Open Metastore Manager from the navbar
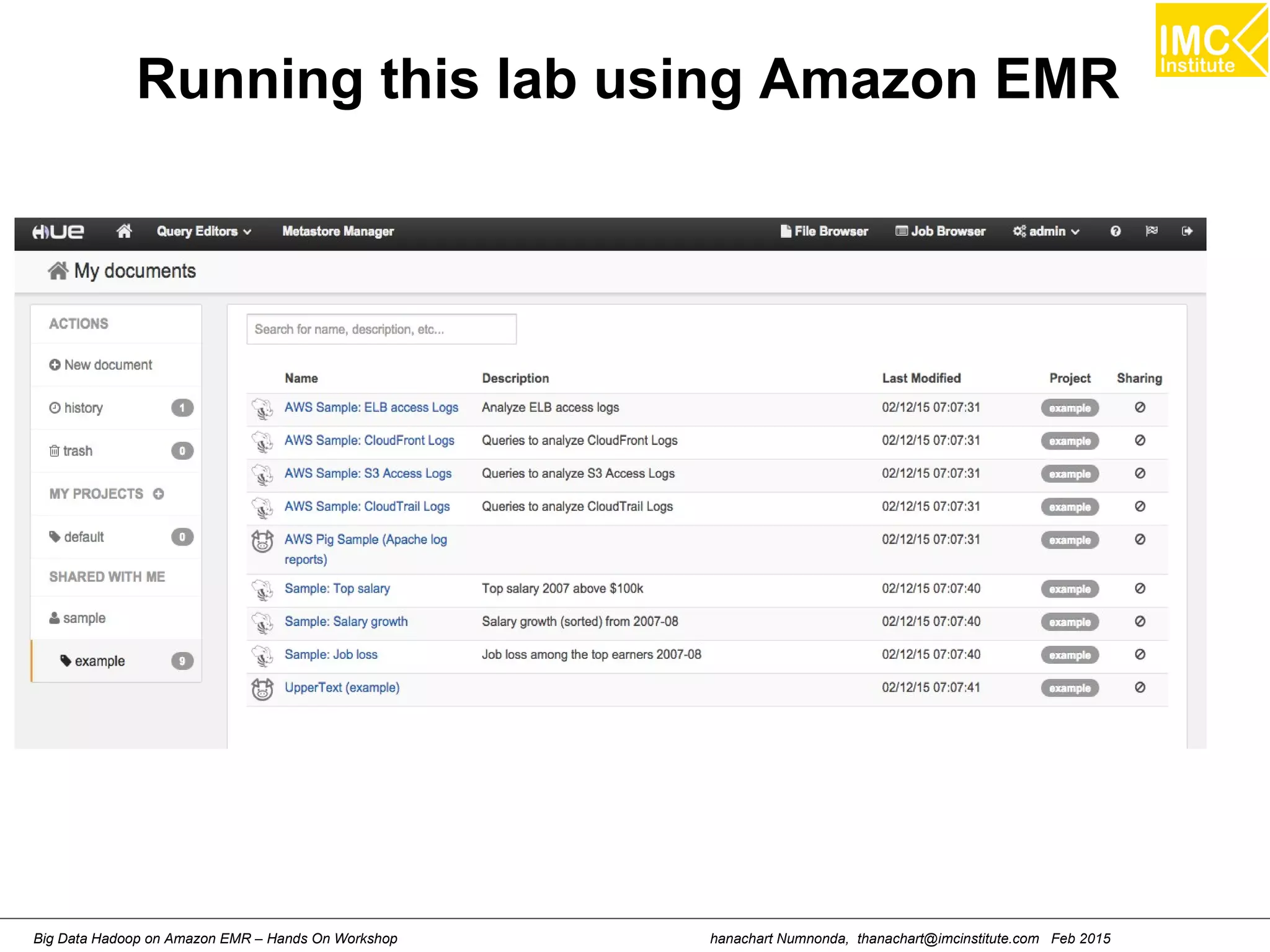1270x952 pixels. point(338,231)
